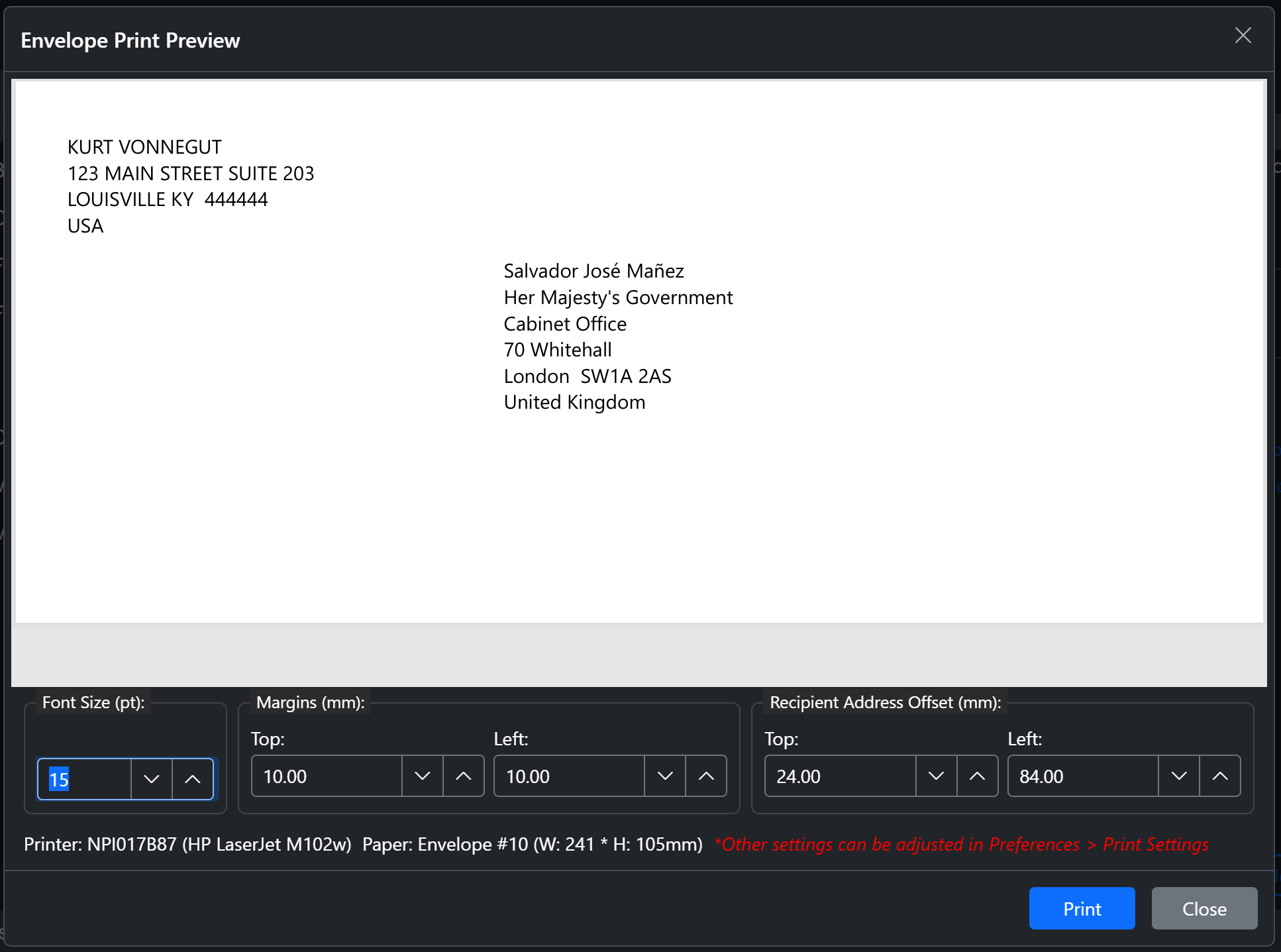Decrease the Font Size value
This screenshot has width=1281, height=952.
[x=152, y=778]
